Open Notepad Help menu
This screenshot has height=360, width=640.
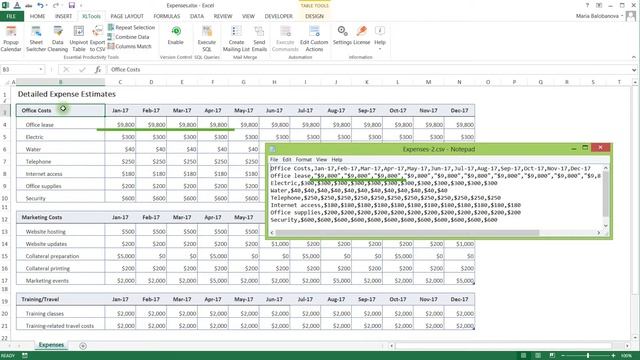pos(337,160)
